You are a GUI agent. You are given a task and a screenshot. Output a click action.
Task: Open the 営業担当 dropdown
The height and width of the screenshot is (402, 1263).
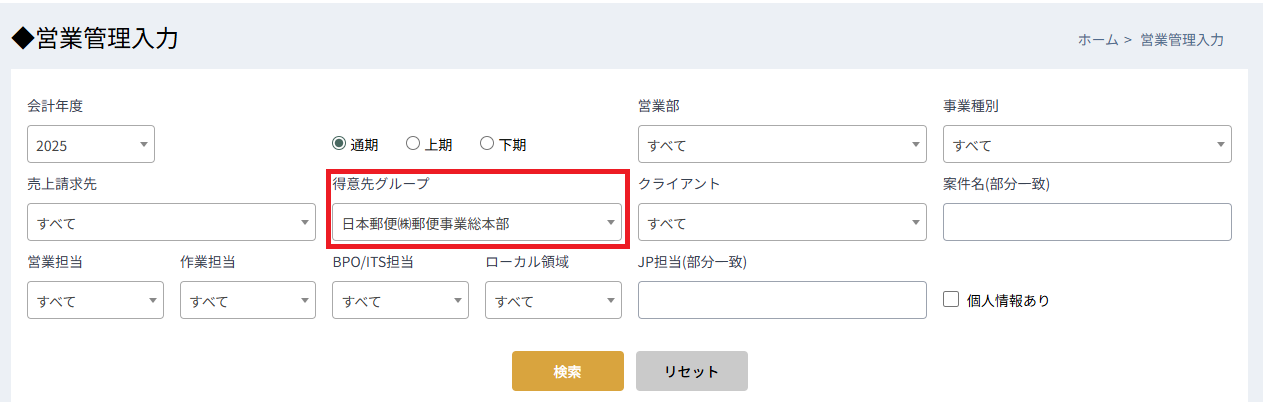pyautogui.click(x=95, y=300)
